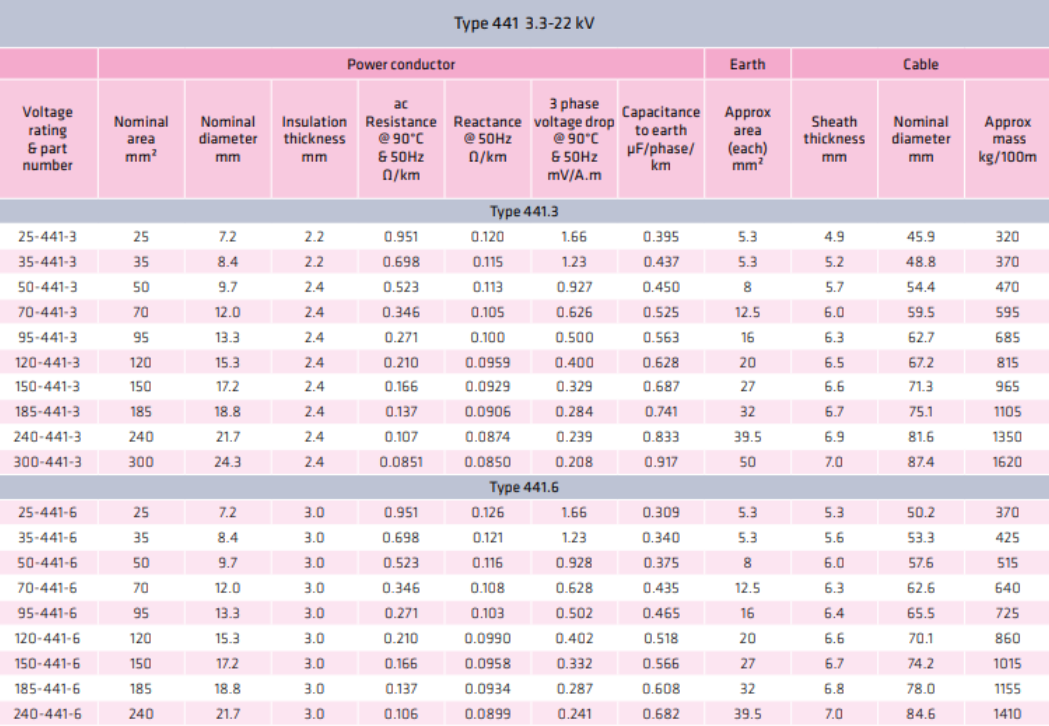
Task: Select the 'Earth' group header
Action: 747,64
